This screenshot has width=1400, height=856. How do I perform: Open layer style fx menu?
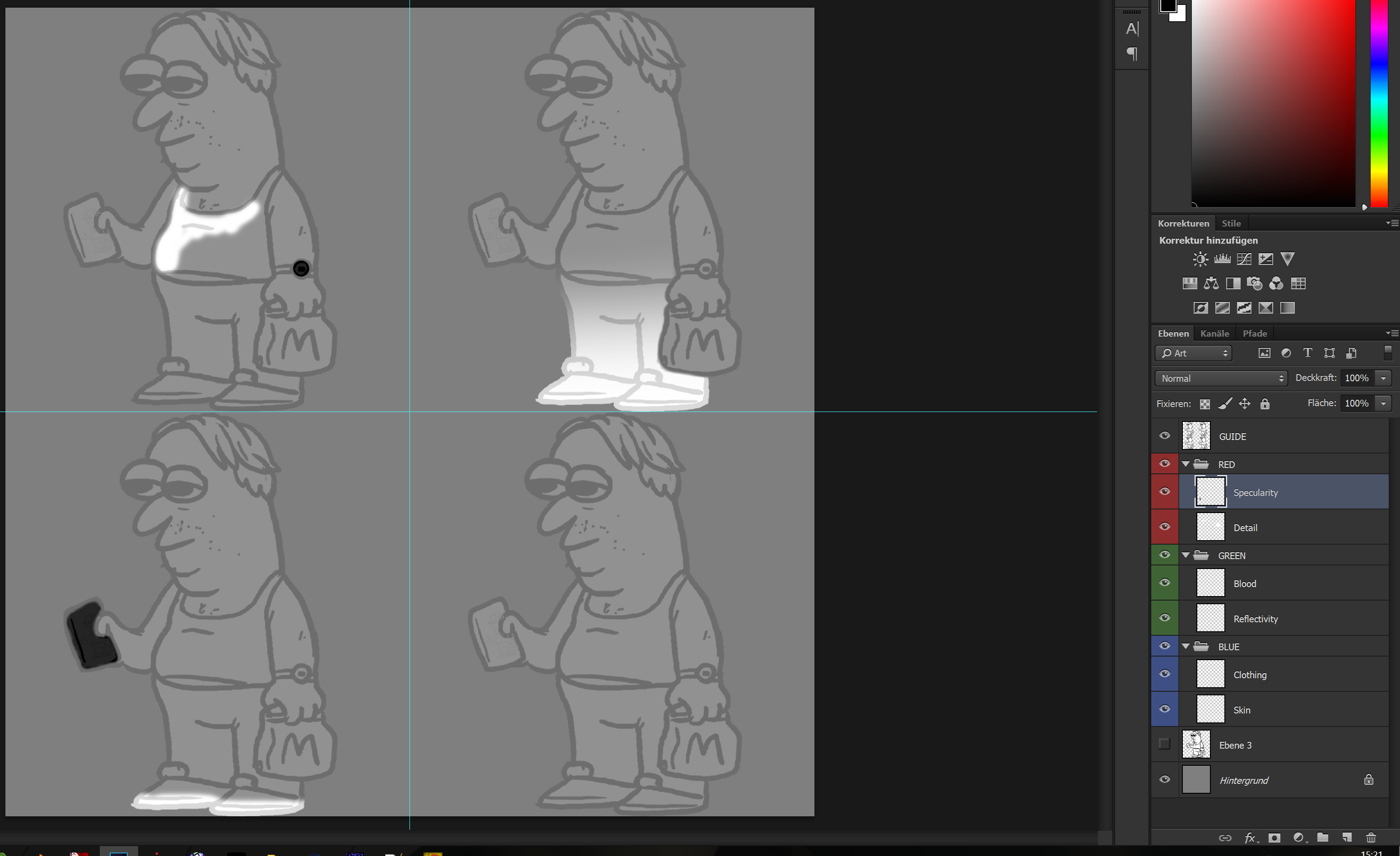(1249, 837)
